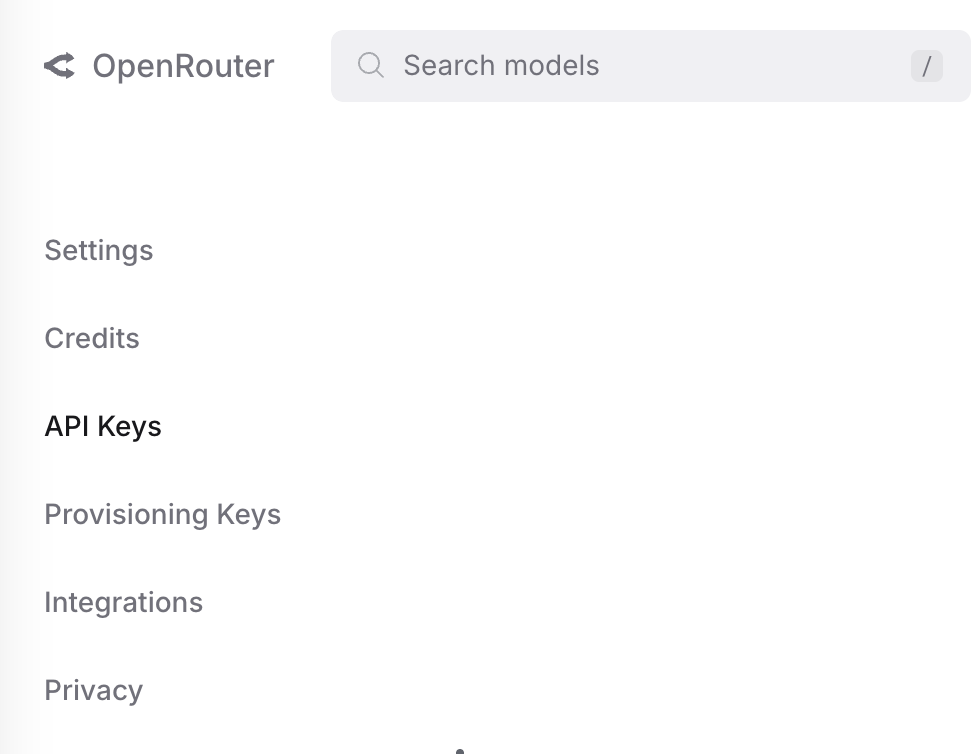
Task: Click the OpenRouter arrows logo
Action: tap(60, 66)
